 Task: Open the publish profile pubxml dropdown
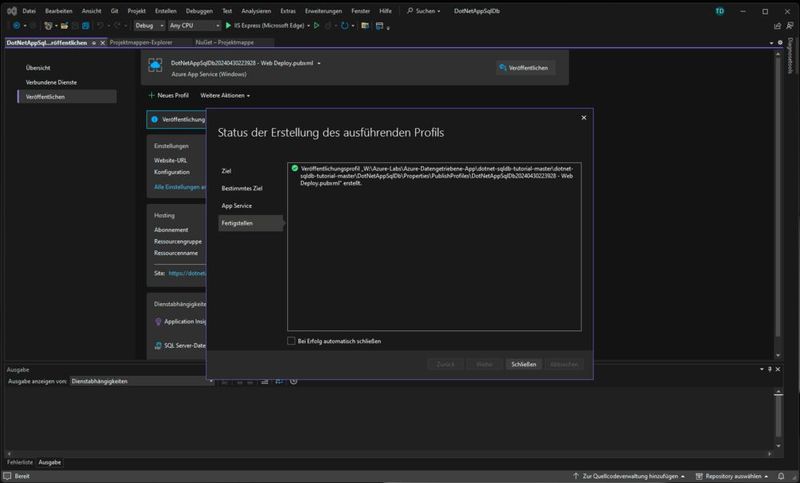pyautogui.click(x=319, y=63)
